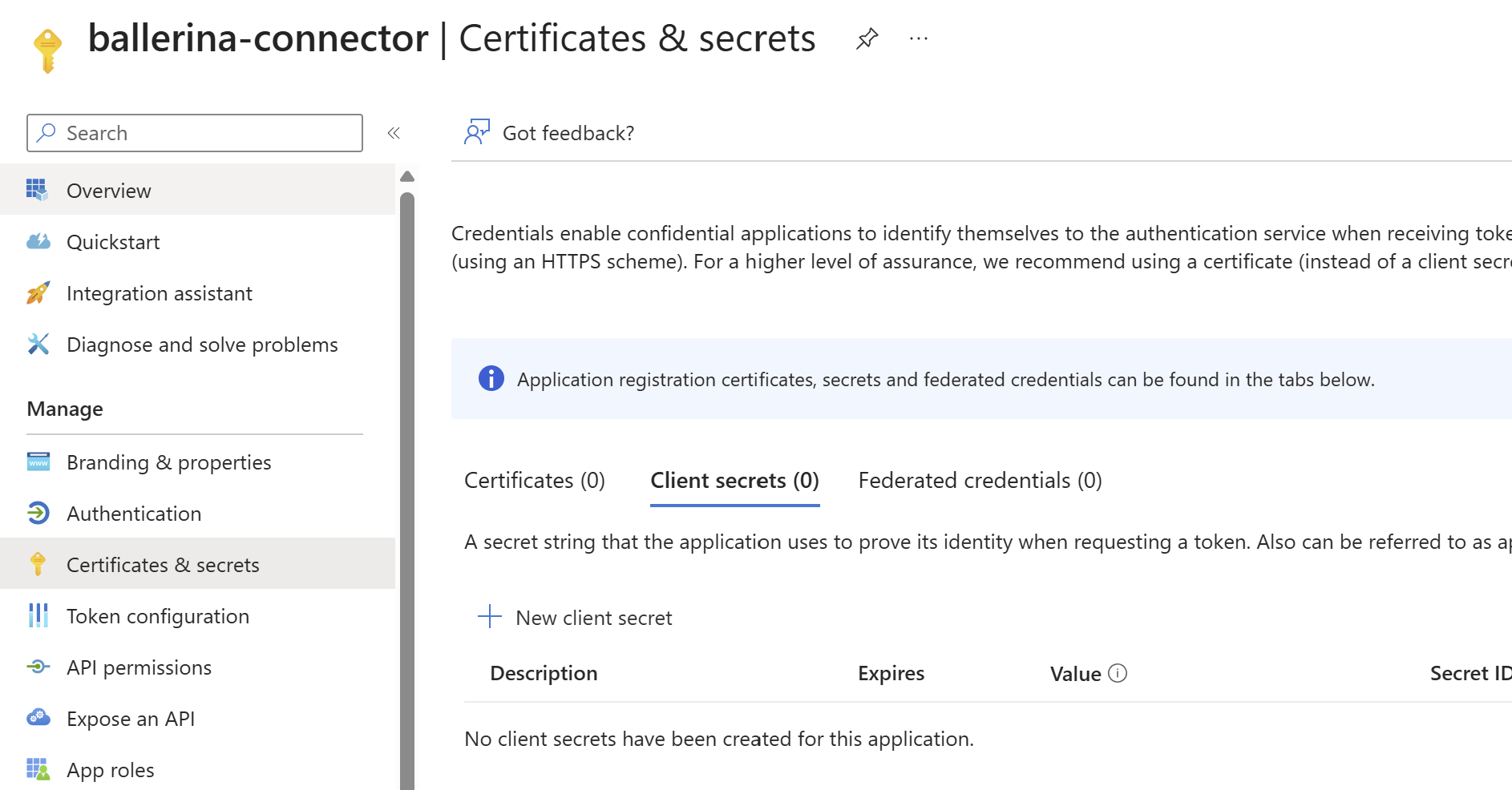Pin the ballerina-connector blade
This screenshot has width=1512, height=790.
[867, 38]
